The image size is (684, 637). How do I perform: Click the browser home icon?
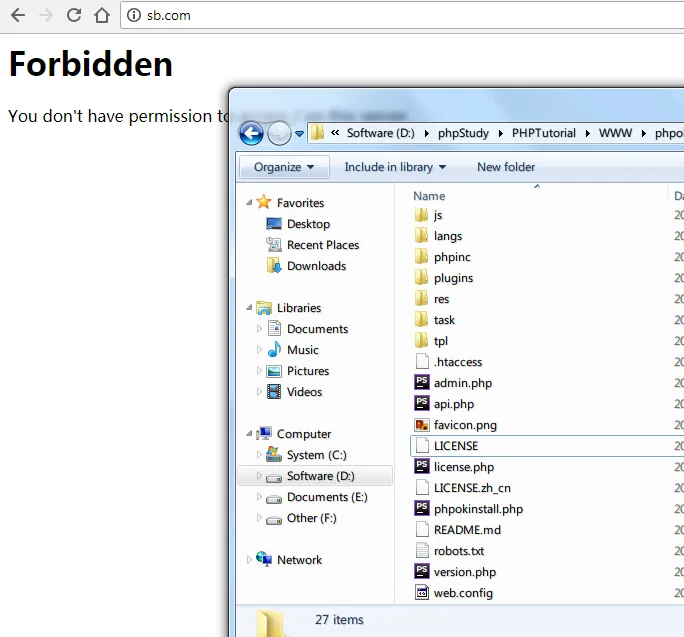click(x=101, y=15)
